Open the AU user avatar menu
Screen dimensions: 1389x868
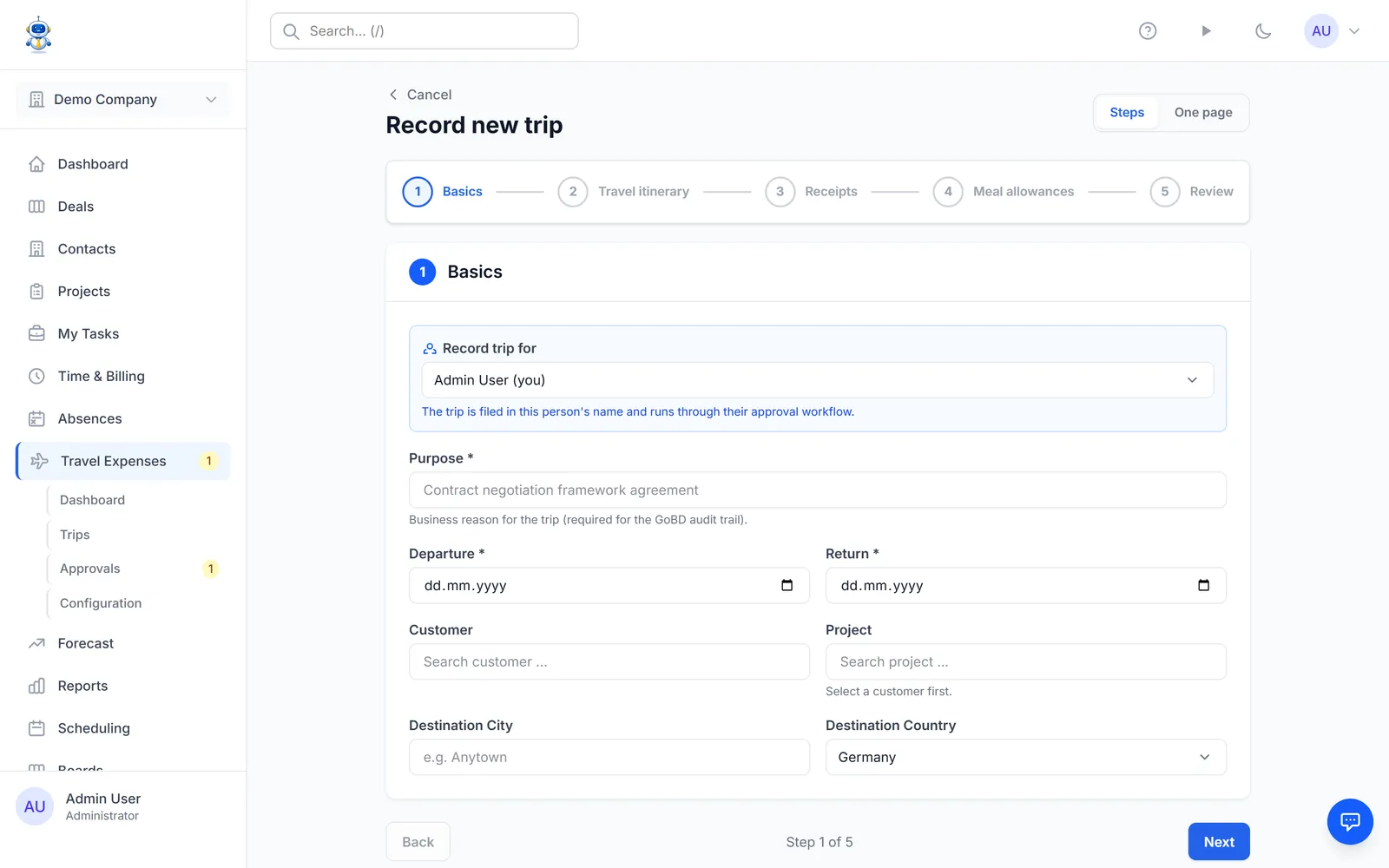click(x=1321, y=31)
